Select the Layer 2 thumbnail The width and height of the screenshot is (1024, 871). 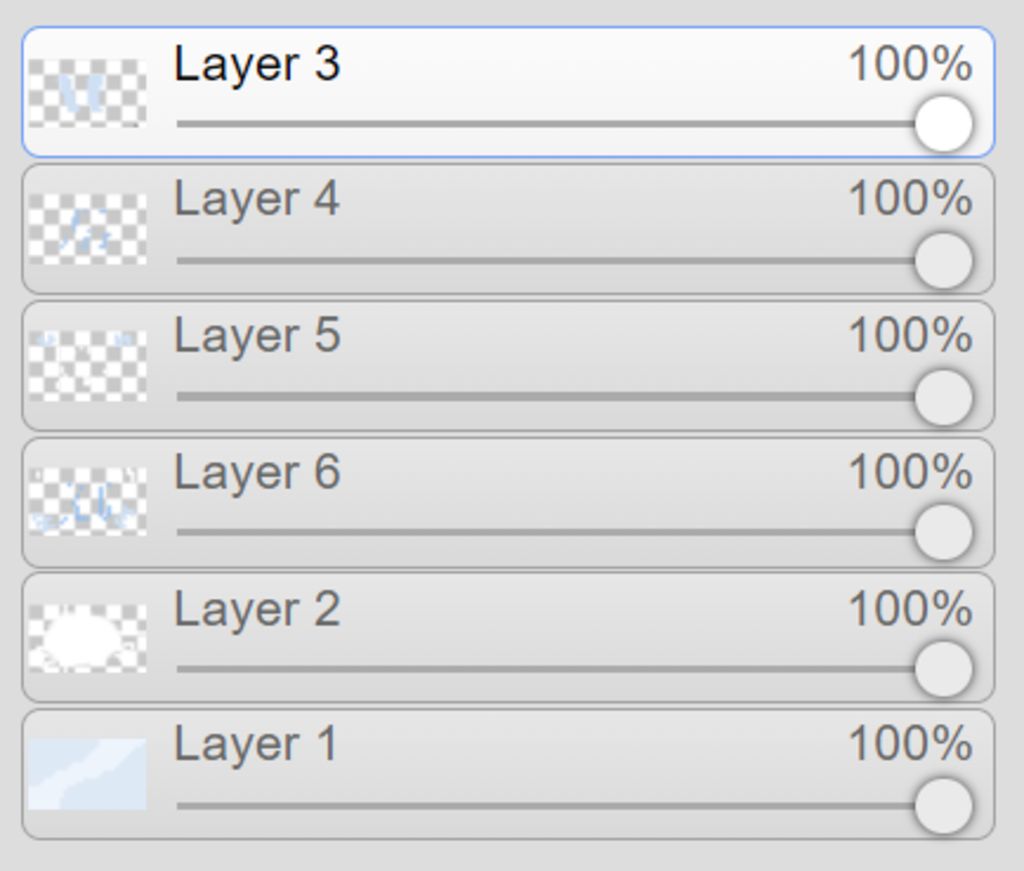(x=87, y=639)
